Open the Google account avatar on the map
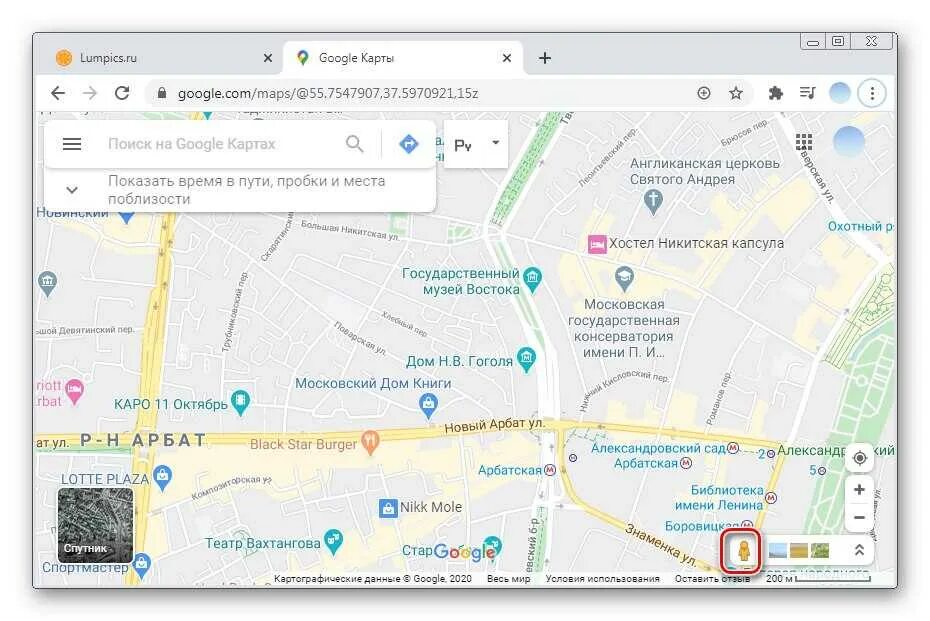Viewport: 930px width, 621px height. pyautogui.click(x=848, y=141)
